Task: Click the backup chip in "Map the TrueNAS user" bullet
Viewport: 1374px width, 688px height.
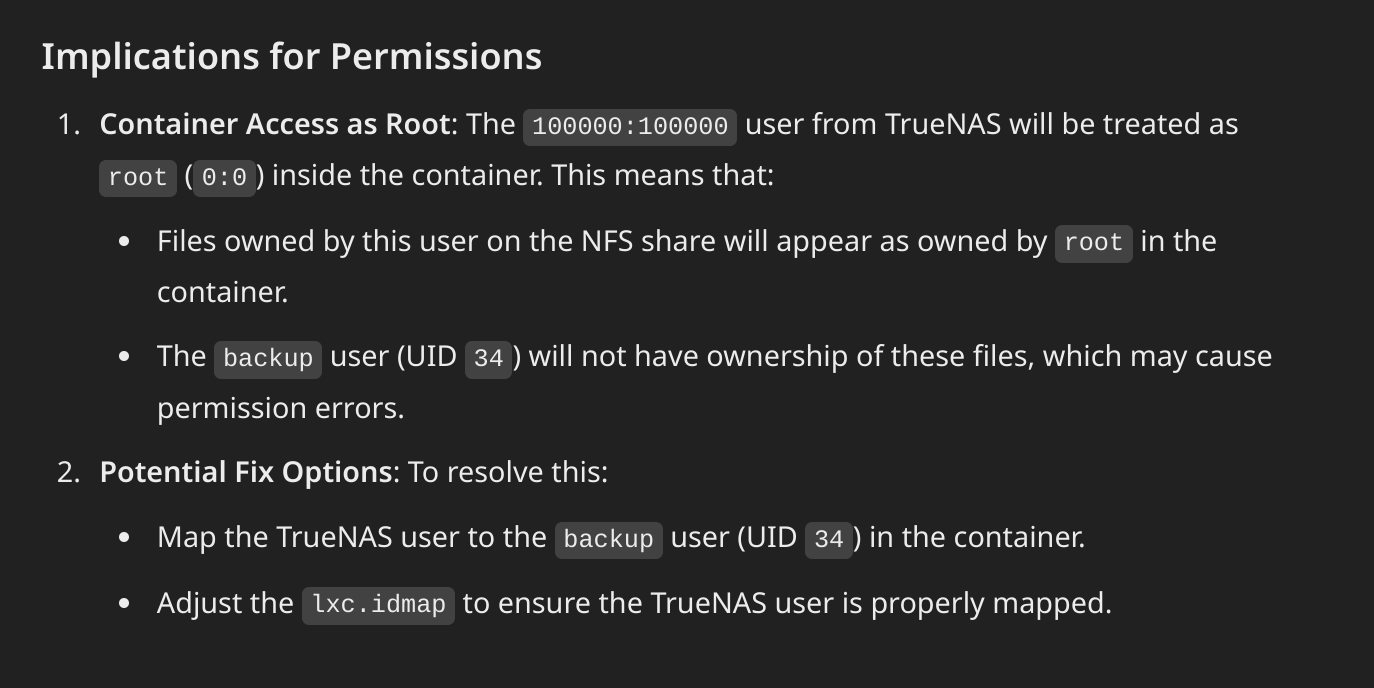Action: (x=609, y=539)
